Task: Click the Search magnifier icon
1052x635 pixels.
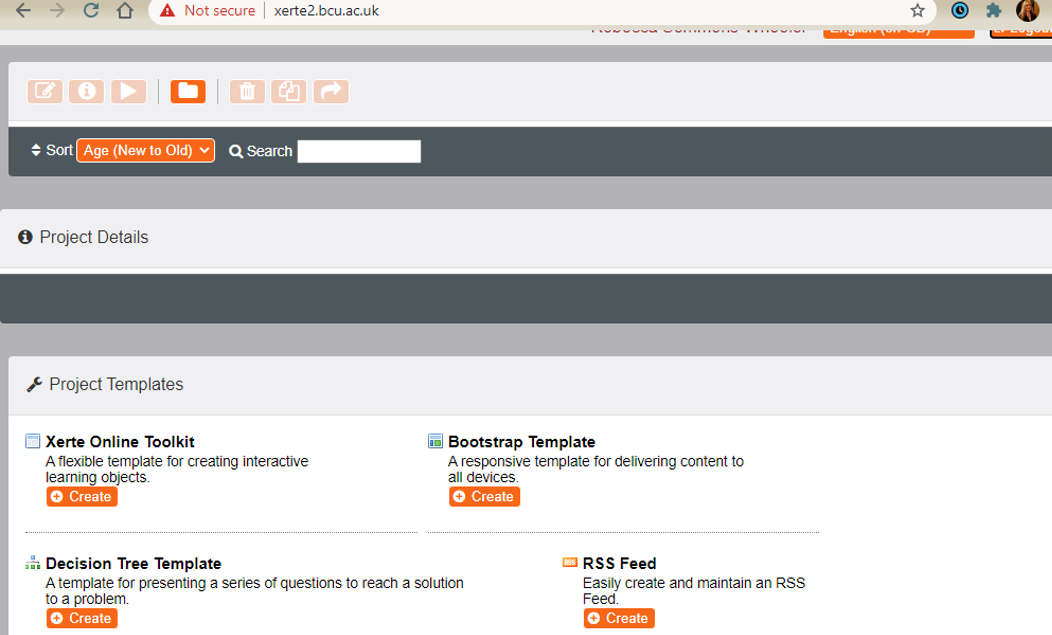Action: (235, 152)
